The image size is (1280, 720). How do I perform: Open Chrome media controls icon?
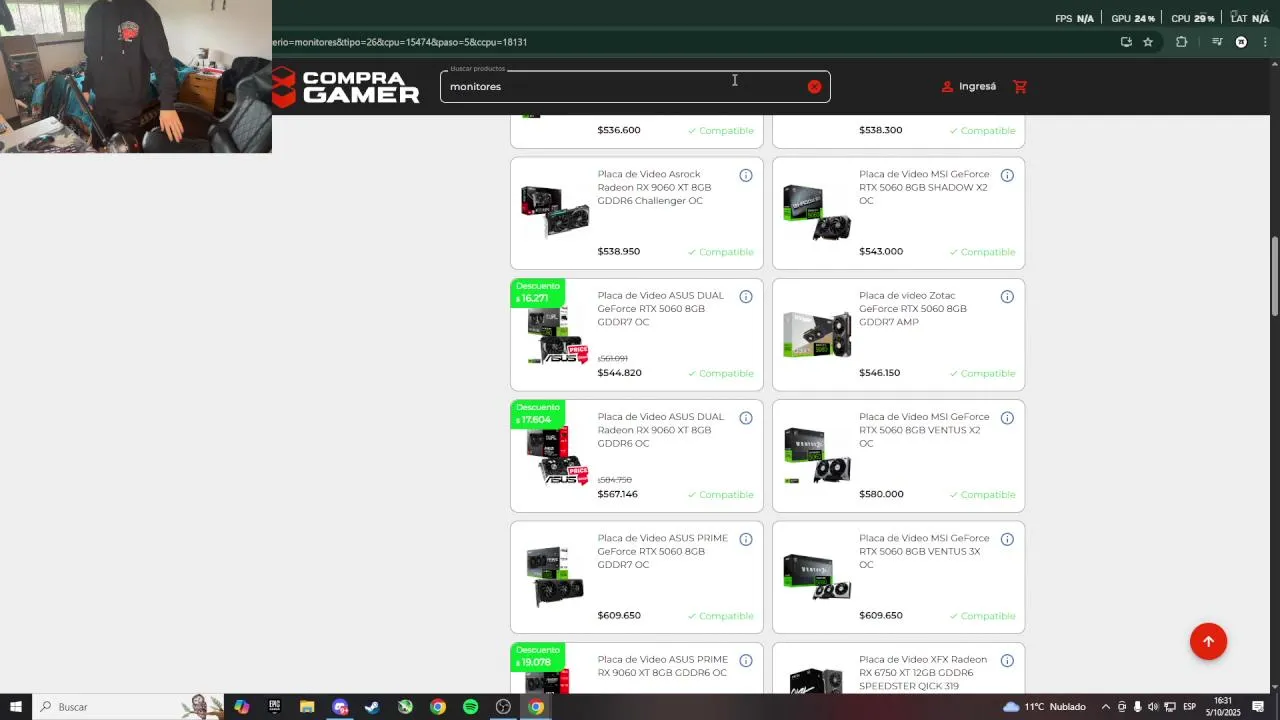click(1217, 42)
